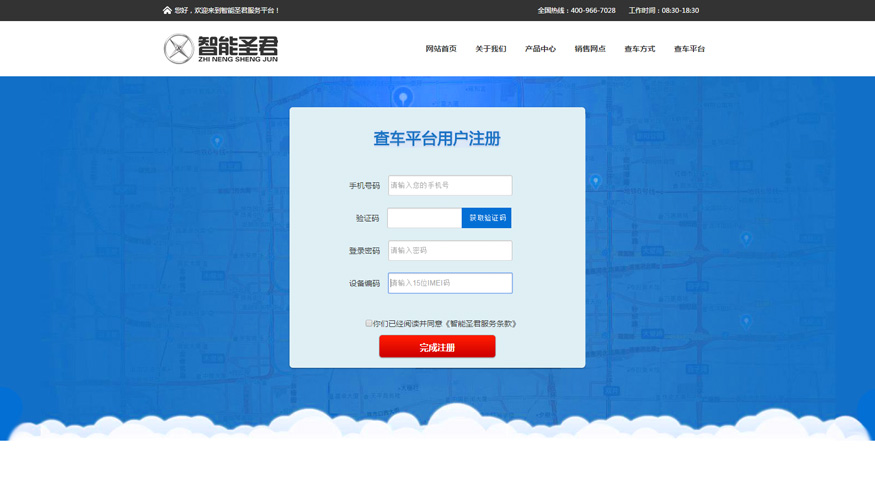Go to 关于我们 page
Screen dimensions: 875x490
coord(490,49)
